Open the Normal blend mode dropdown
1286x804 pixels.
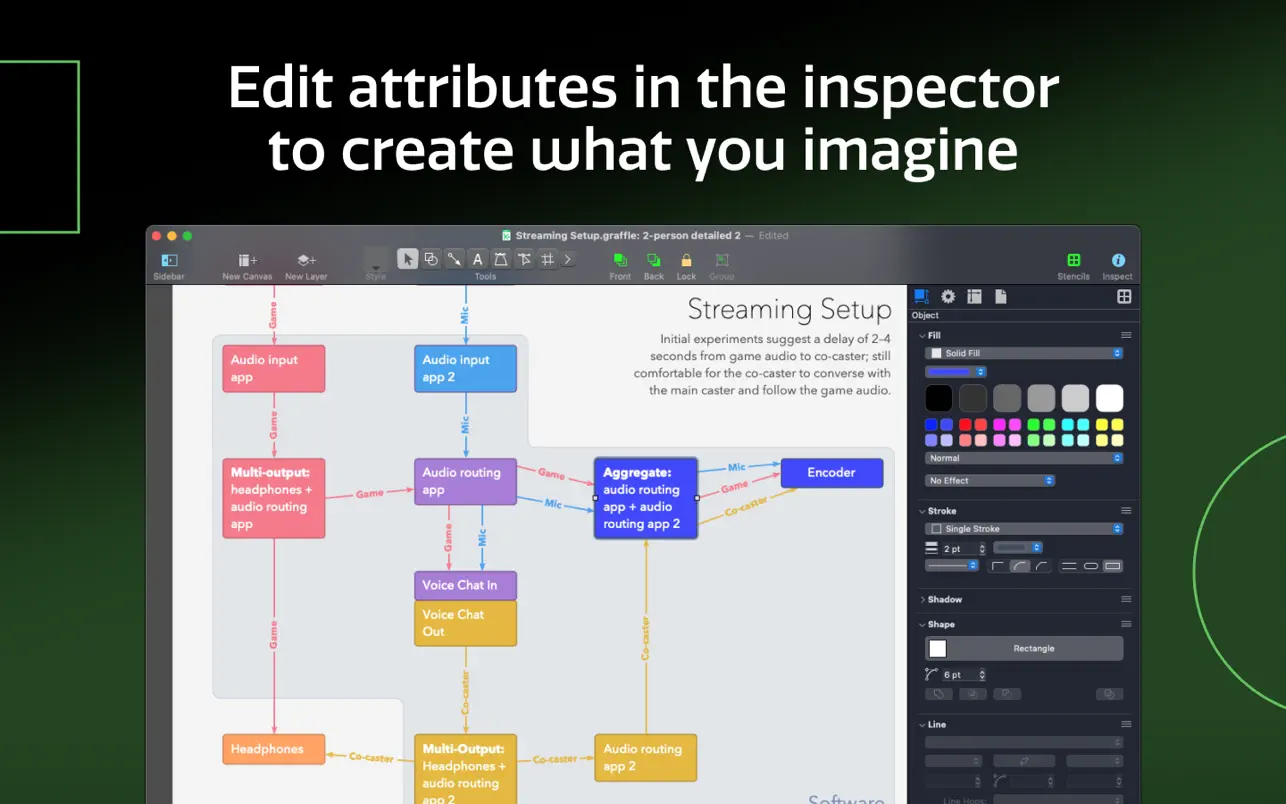(1023, 458)
